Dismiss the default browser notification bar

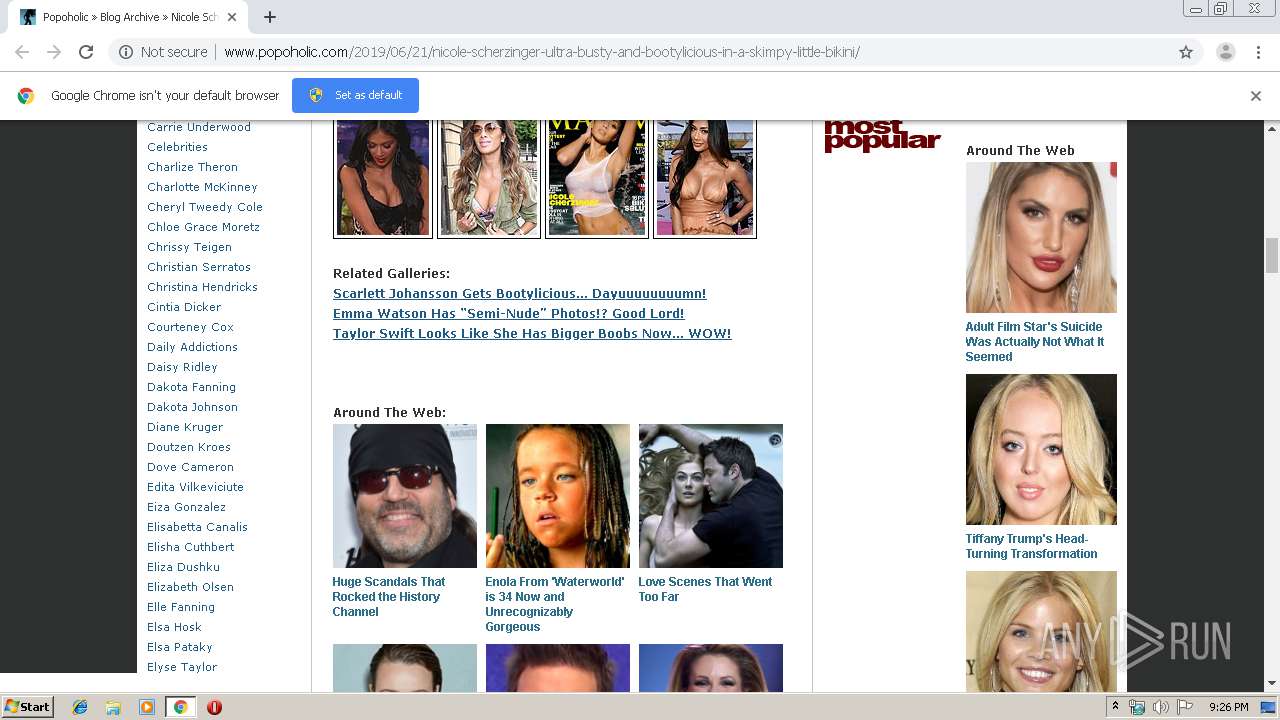pyautogui.click(x=1256, y=96)
